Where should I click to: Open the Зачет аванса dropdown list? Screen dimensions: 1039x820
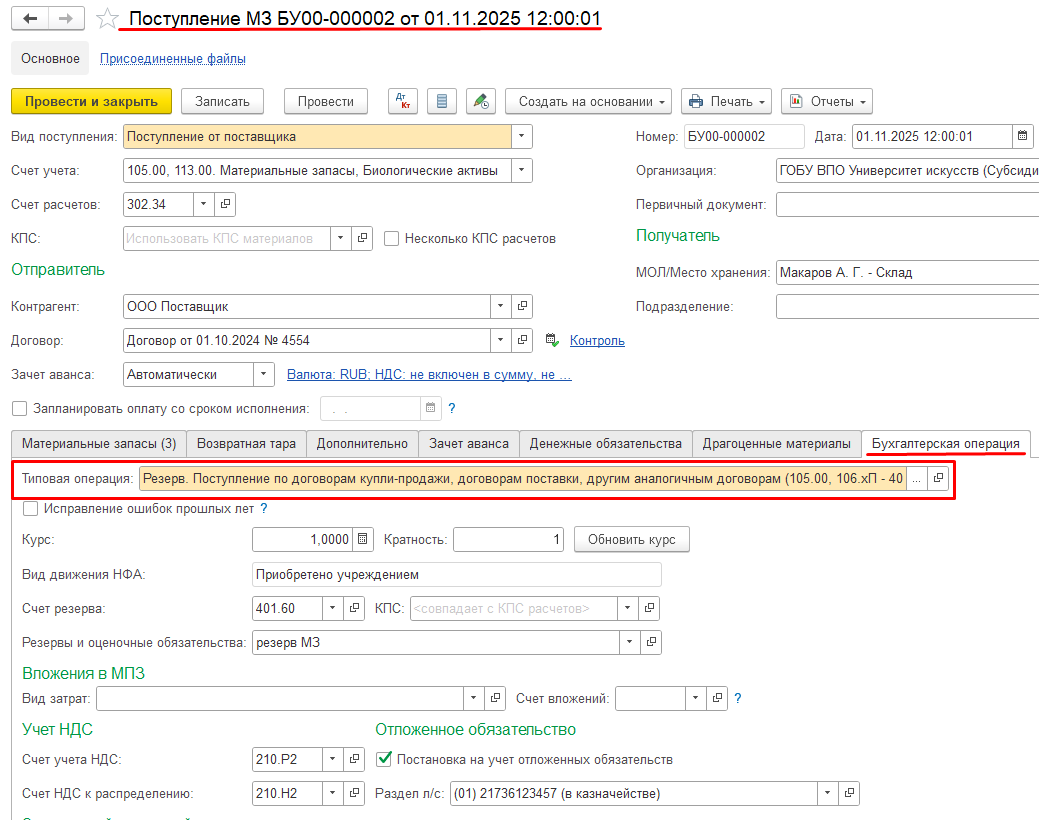[263, 374]
